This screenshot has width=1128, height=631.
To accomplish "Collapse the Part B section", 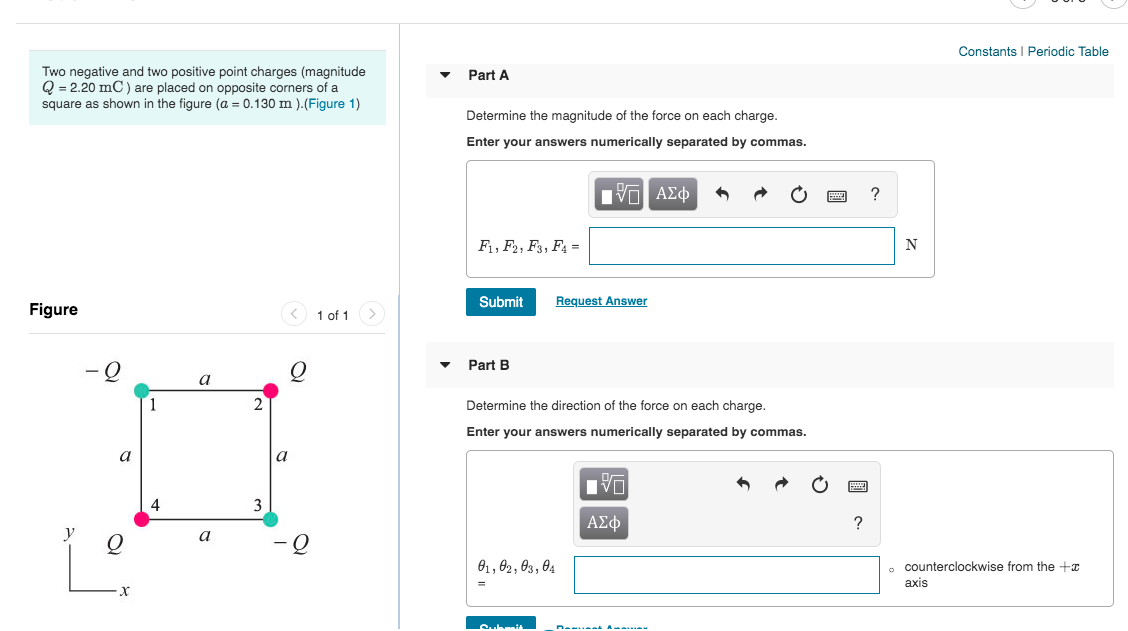I will click(444, 365).
